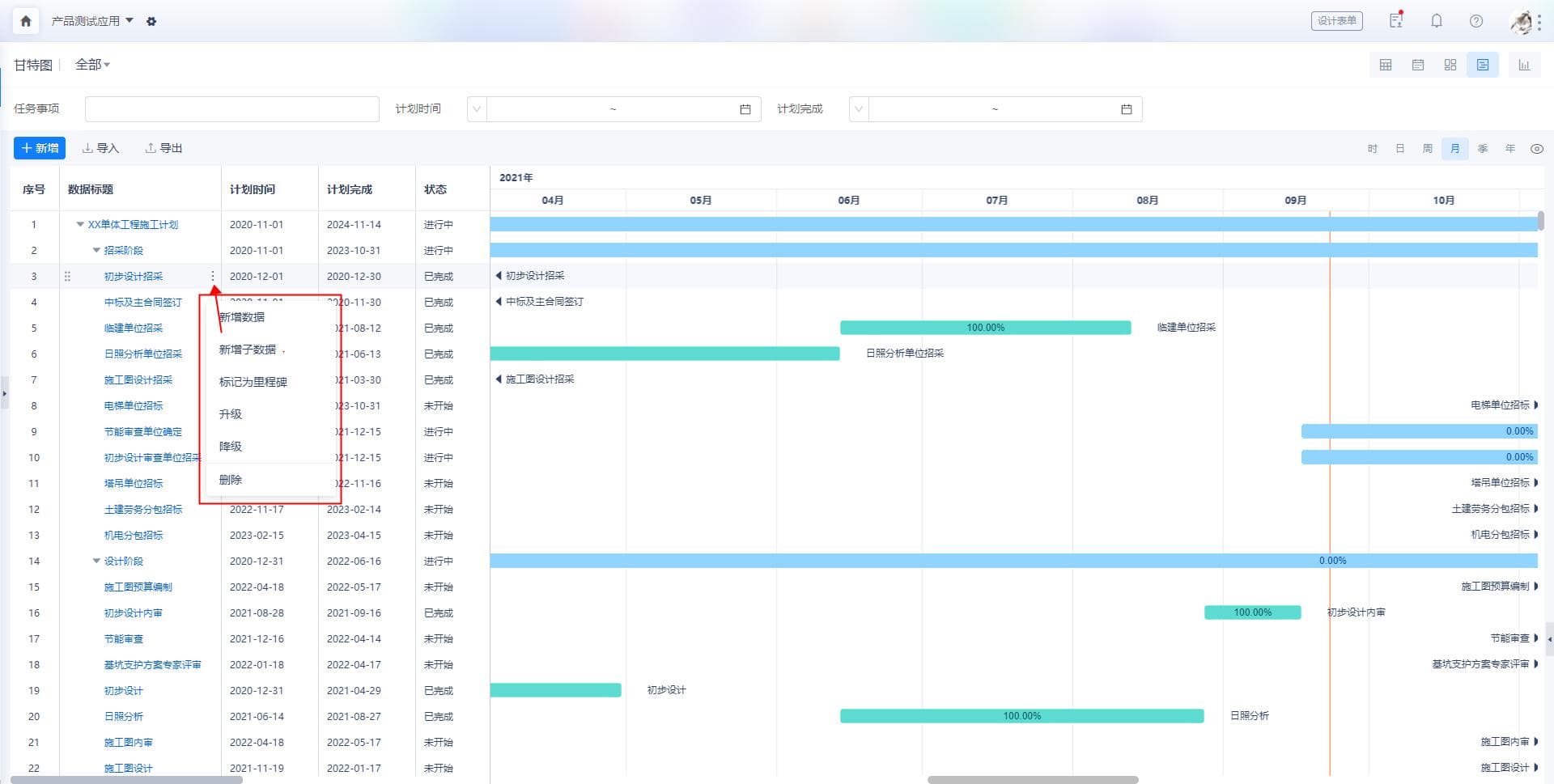The width and height of the screenshot is (1554, 784).
Task: Switch to the calendar view icon
Action: 1417,65
